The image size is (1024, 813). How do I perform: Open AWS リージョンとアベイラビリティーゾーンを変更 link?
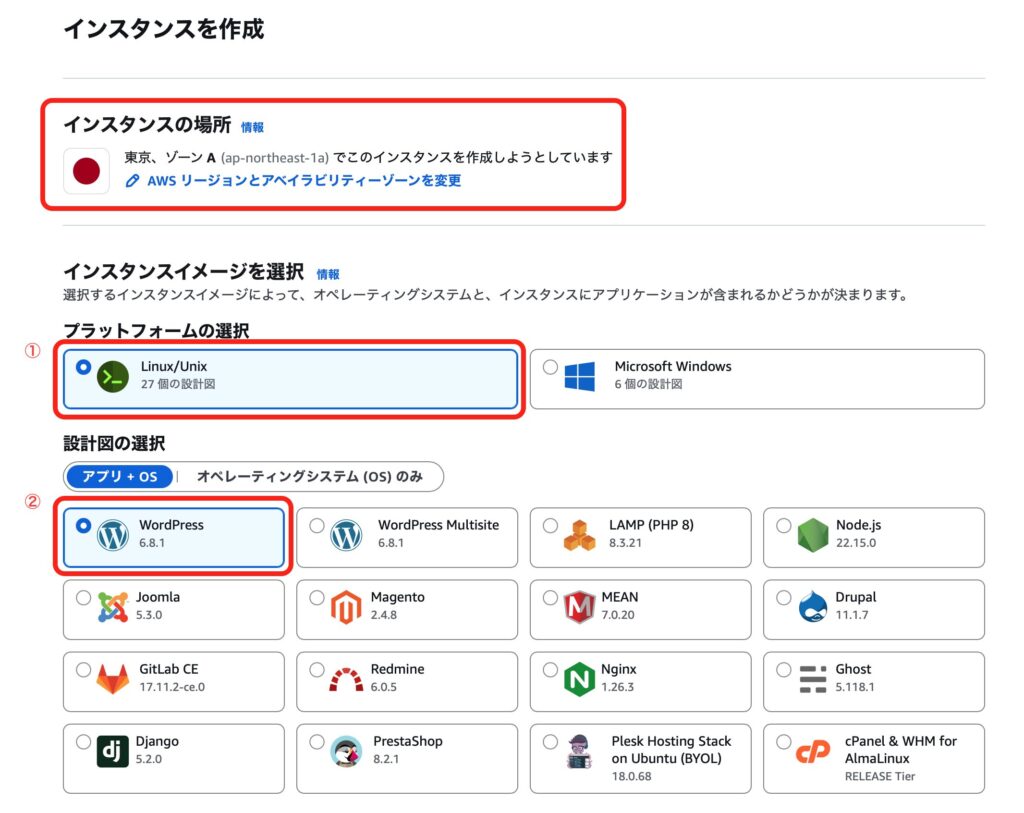tap(304, 181)
